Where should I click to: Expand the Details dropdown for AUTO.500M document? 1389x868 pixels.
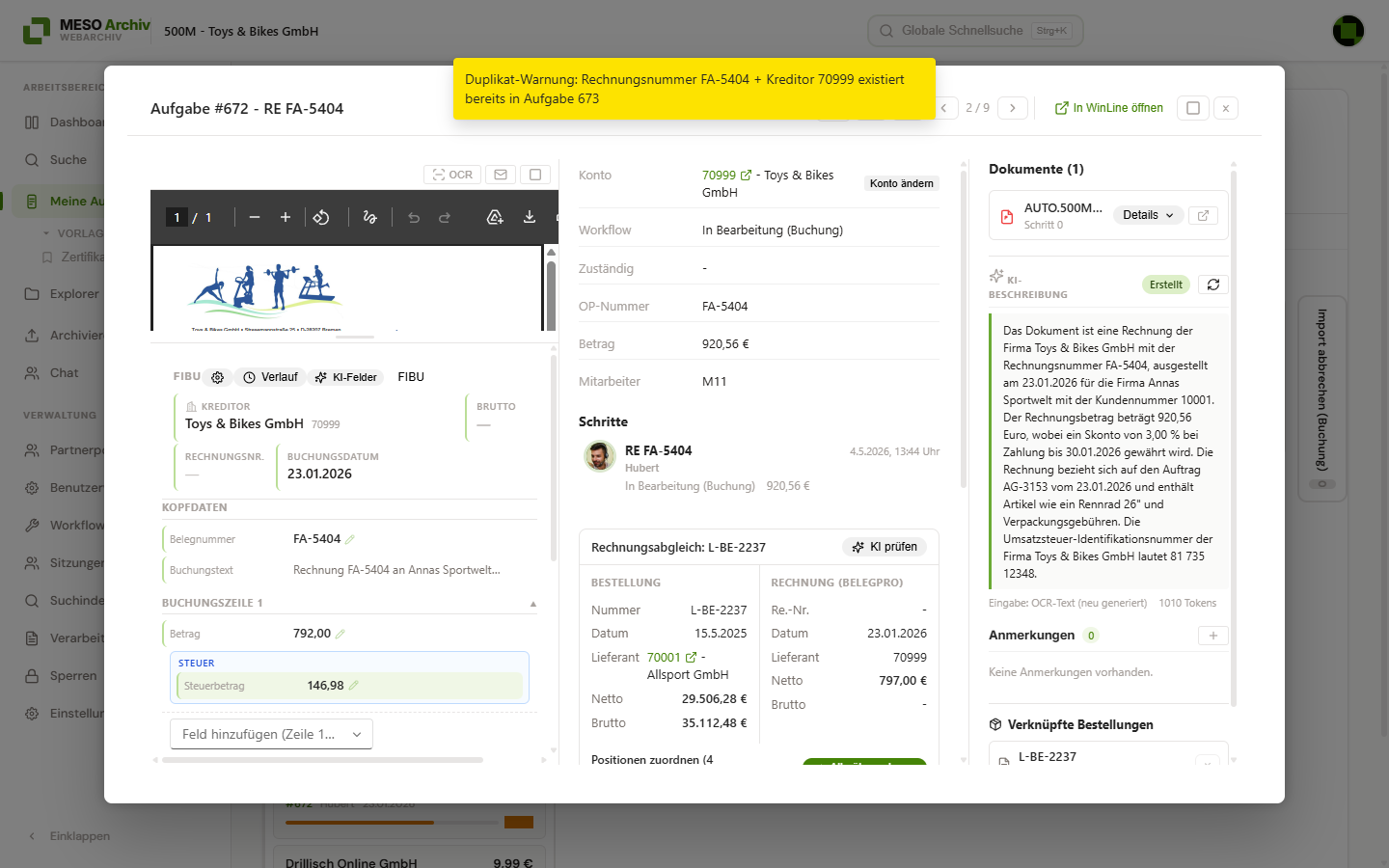(1148, 215)
